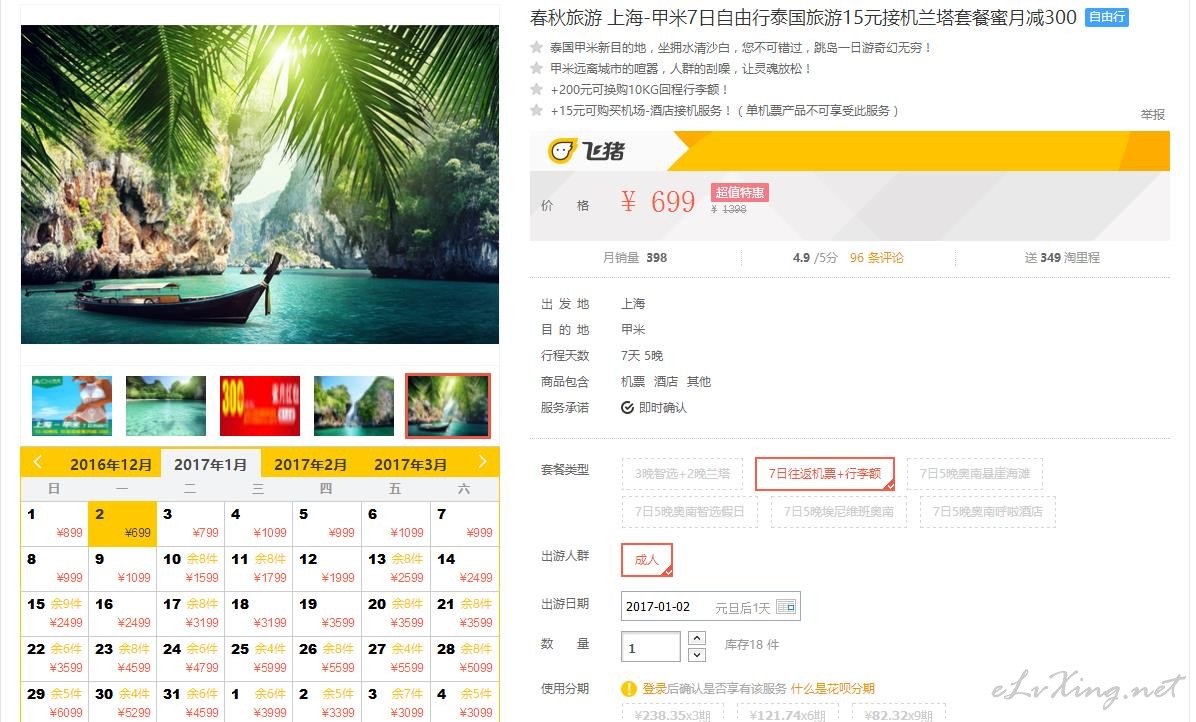Show the previous calendar months

click(x=37, y=462)
